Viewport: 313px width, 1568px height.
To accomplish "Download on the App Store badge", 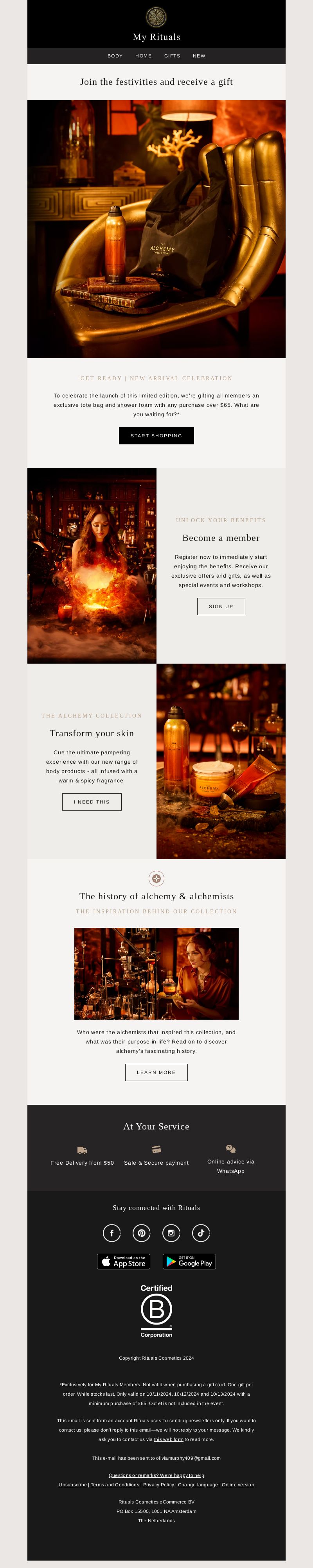I will click(124, 1261).
